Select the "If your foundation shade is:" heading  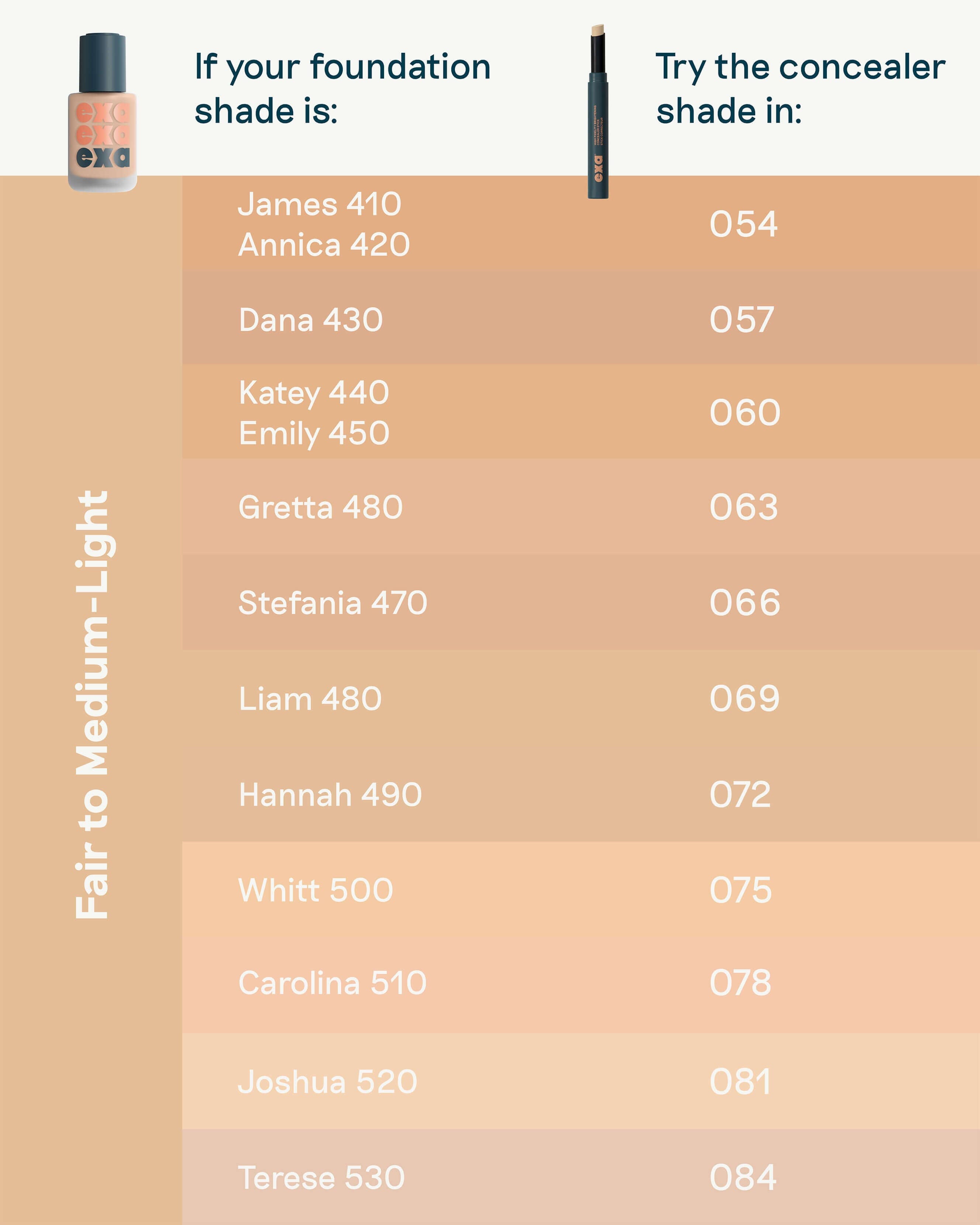click(x=342, y=89)
